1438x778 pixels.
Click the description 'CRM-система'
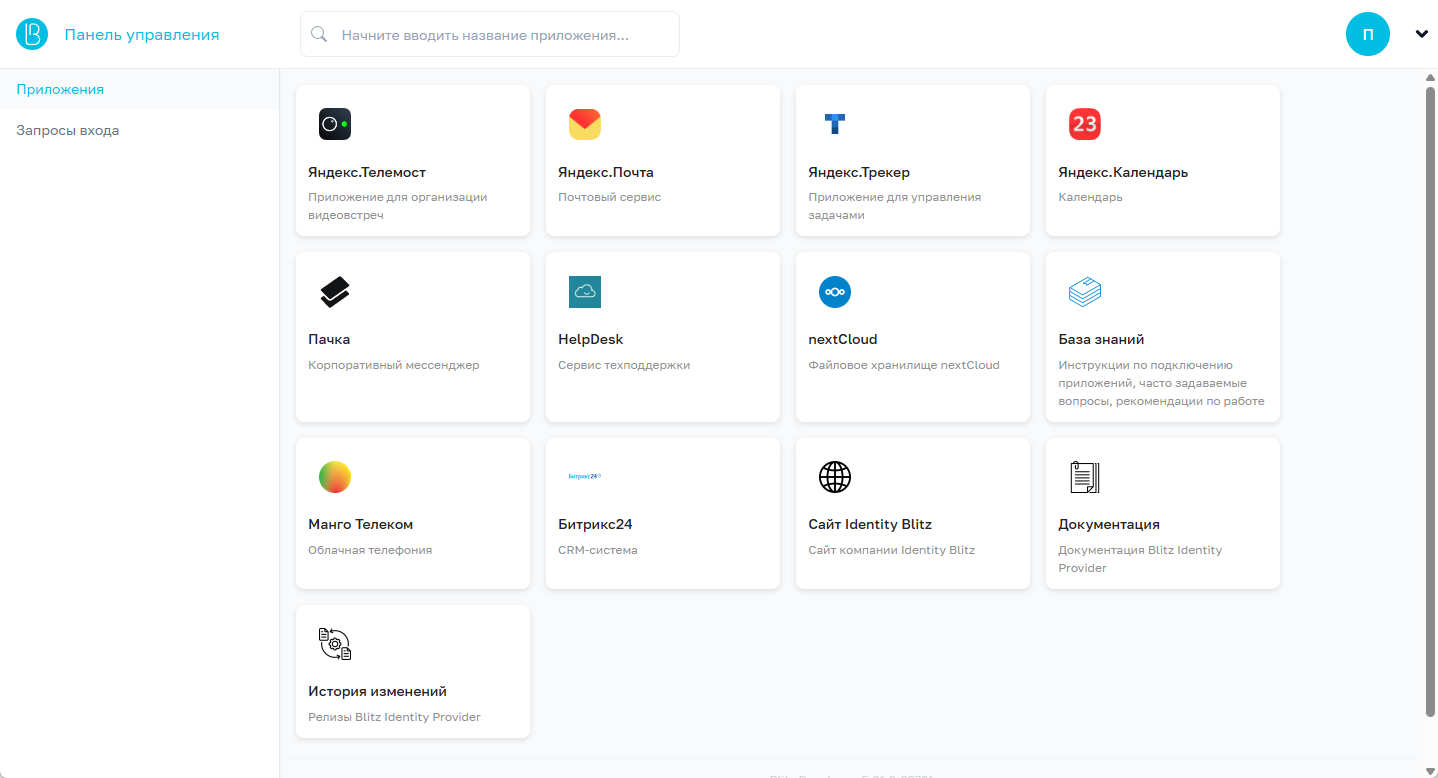(598, 551)
